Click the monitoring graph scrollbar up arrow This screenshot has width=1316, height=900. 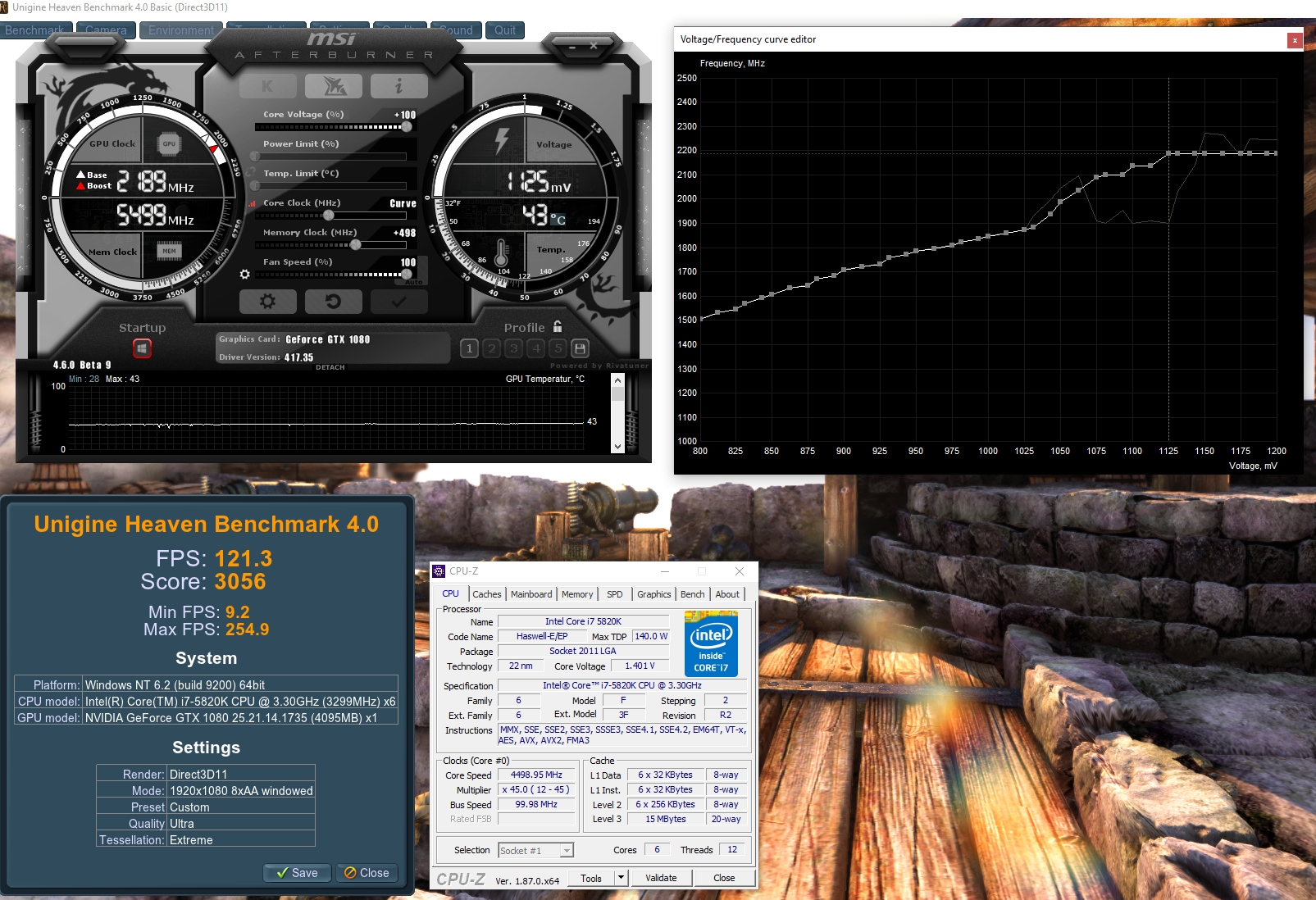pos(617,380)
